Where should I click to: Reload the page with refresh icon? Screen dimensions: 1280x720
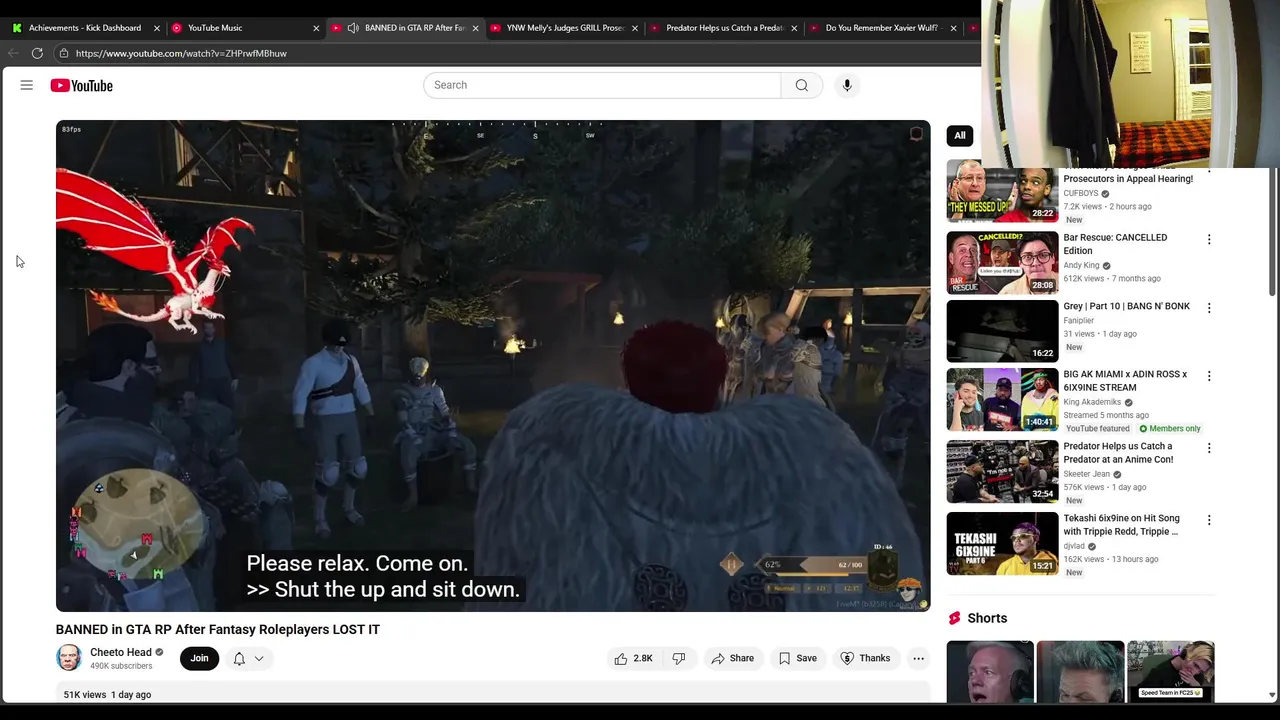pos(37,53)
